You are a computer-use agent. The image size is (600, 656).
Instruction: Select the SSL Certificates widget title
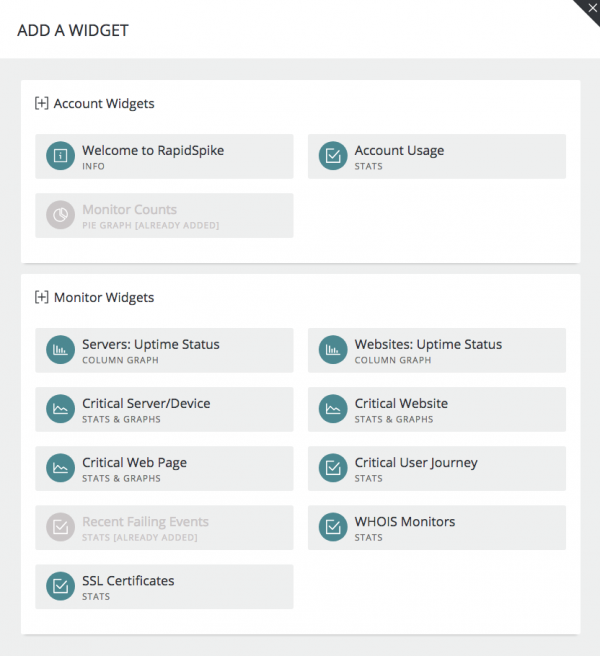click(128, 581)
